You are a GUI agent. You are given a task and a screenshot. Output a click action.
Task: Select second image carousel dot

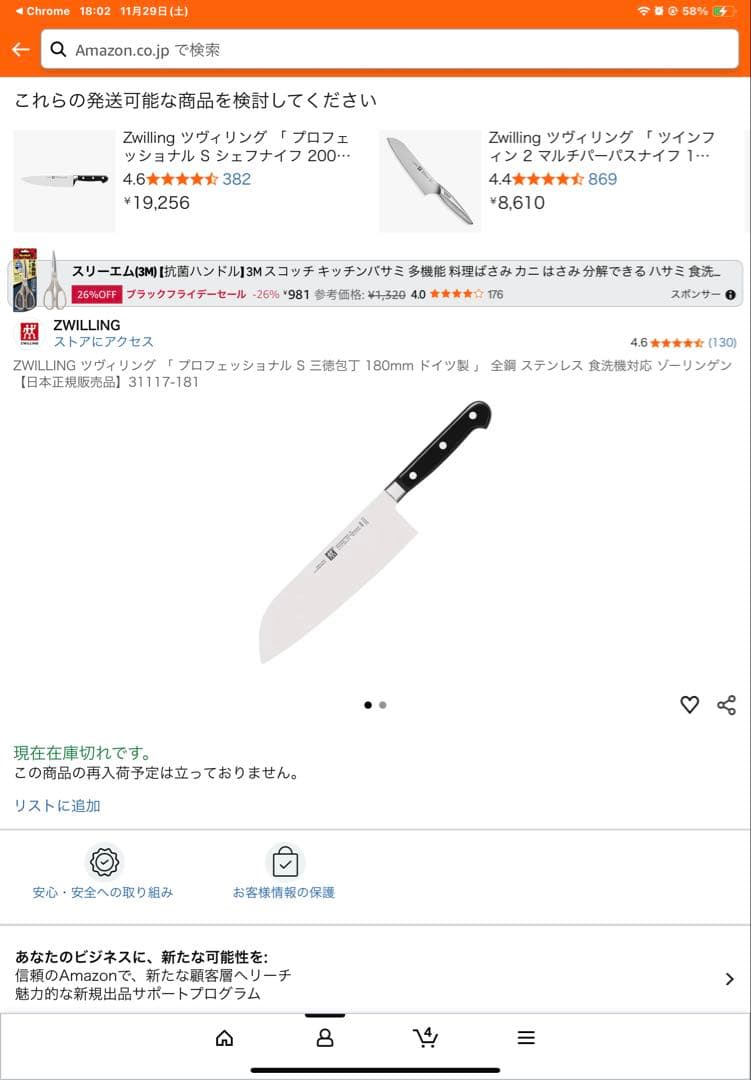[382, 705]
